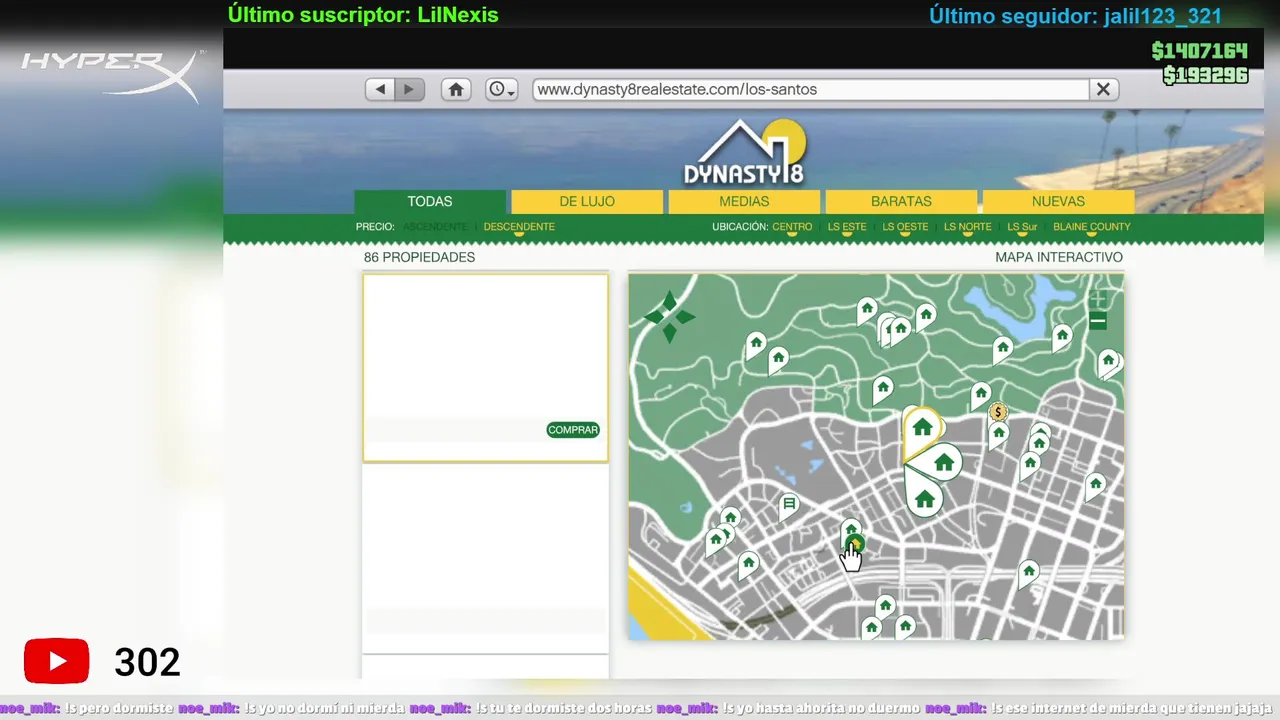The width and height of the screenshot is (1280, 720).
Task: Select the house marker just above the cursor marker
Action: pyautogui.click(x=851, y=529)
